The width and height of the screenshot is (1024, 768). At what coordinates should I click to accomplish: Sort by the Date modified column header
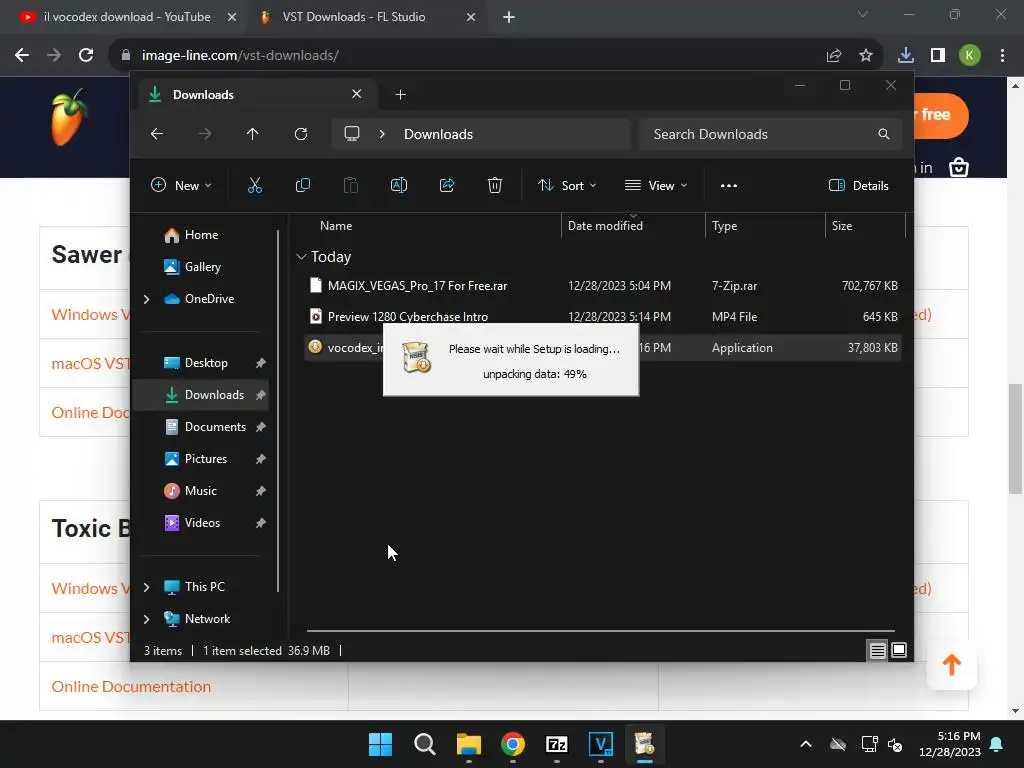tap(605, 225)
